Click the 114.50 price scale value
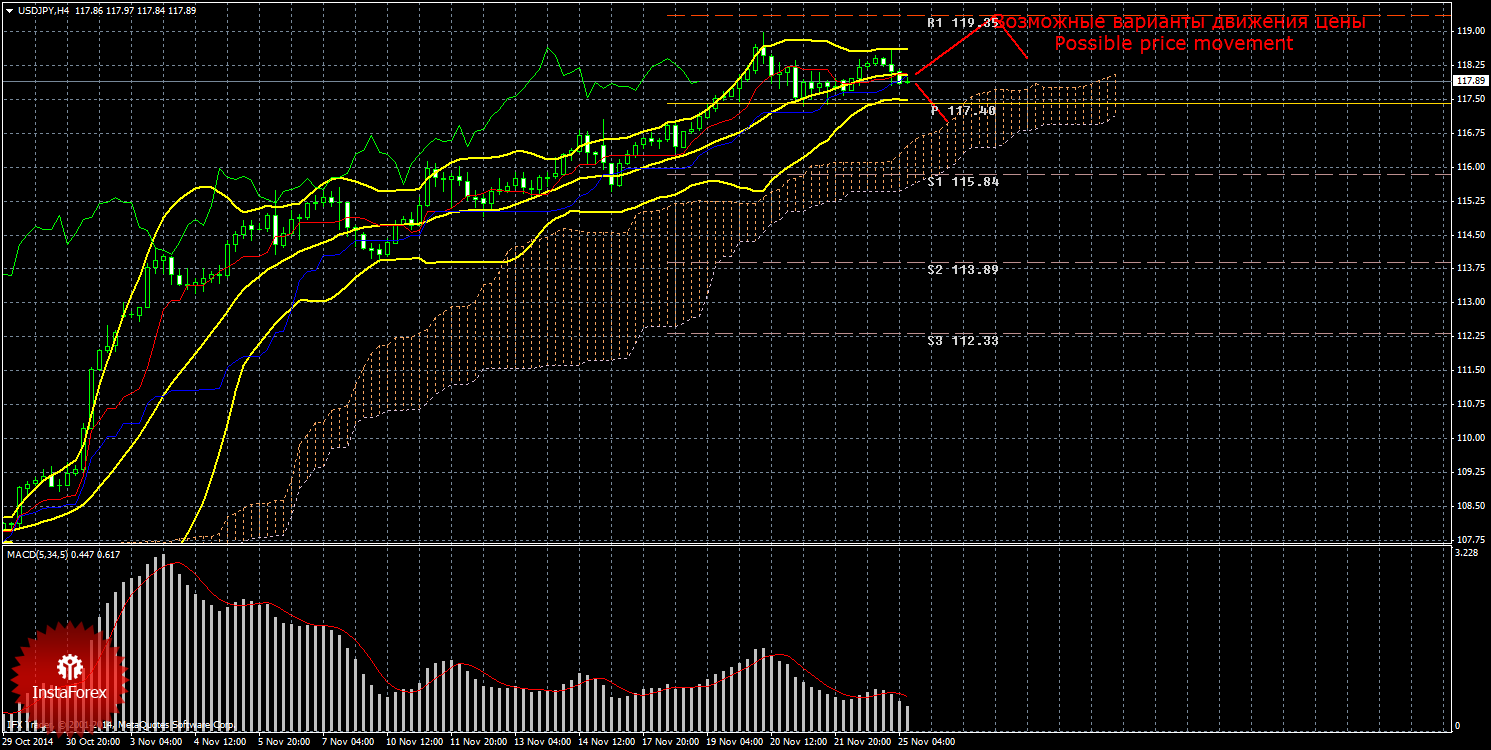Viewport: 1491px width, 750px height. (x=1470, y=235)
